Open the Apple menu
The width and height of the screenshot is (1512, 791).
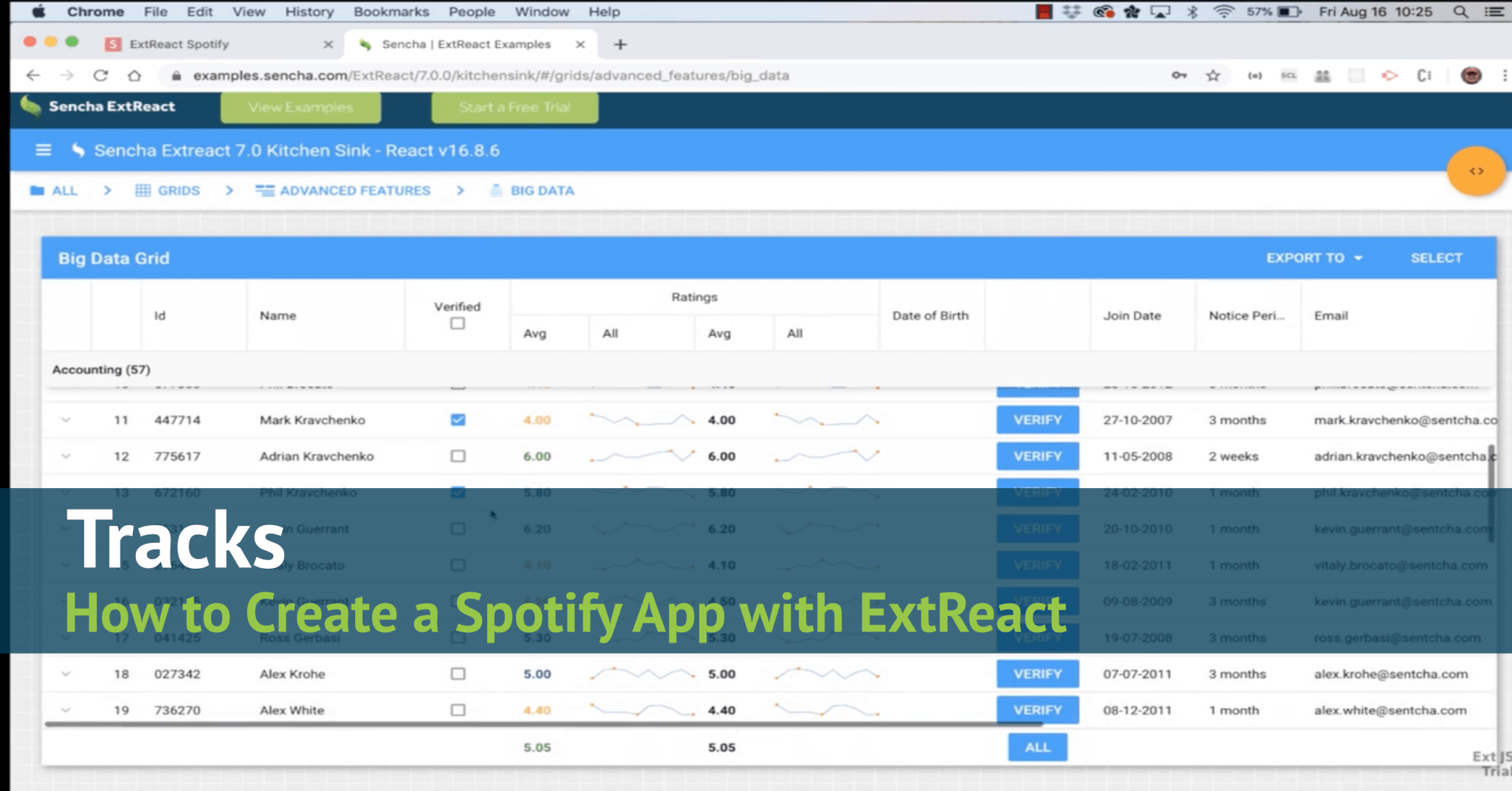[x=38, y=12]
